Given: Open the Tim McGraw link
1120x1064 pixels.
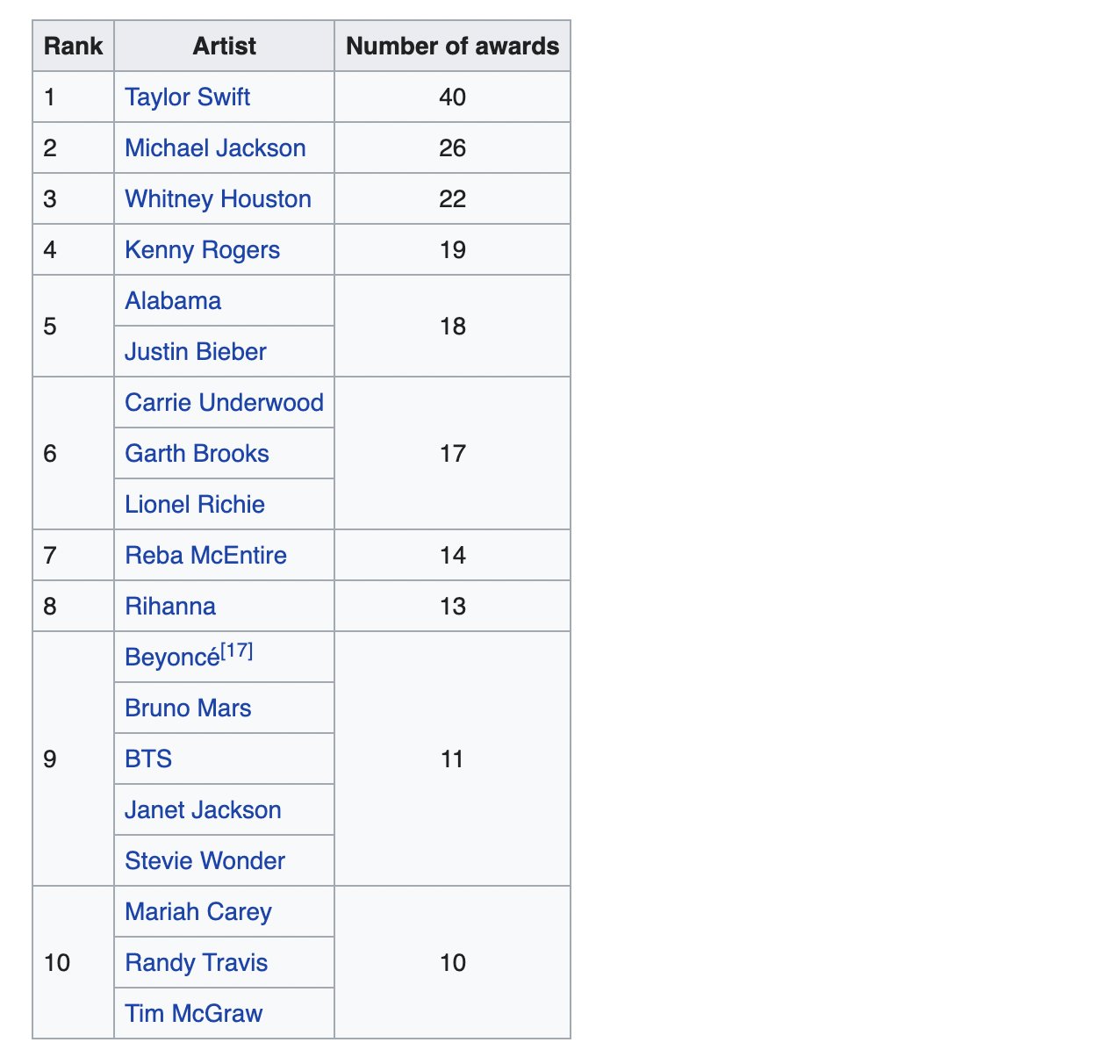Looking at the screenshot, I should click(x=193, y=1014).
